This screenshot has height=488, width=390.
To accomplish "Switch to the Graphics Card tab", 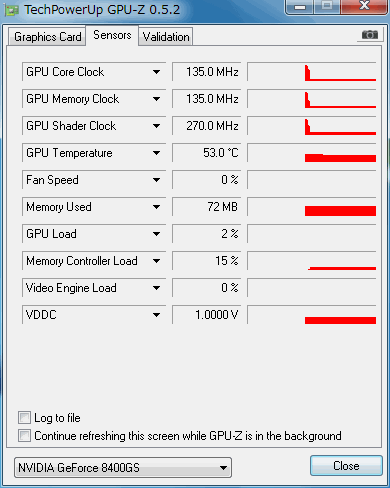I will pos(48,37).
